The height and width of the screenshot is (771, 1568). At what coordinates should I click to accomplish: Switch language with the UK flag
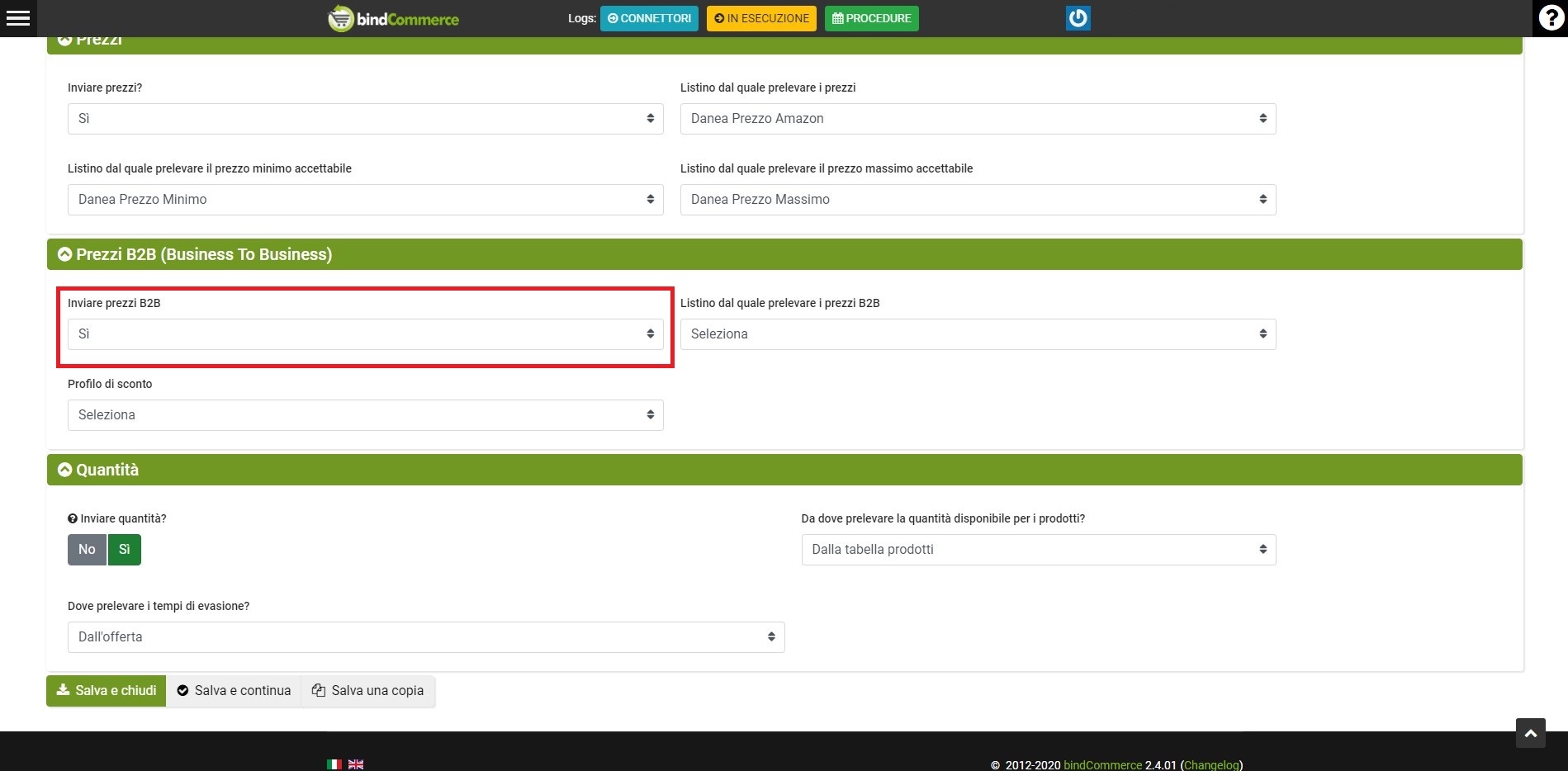356,764
